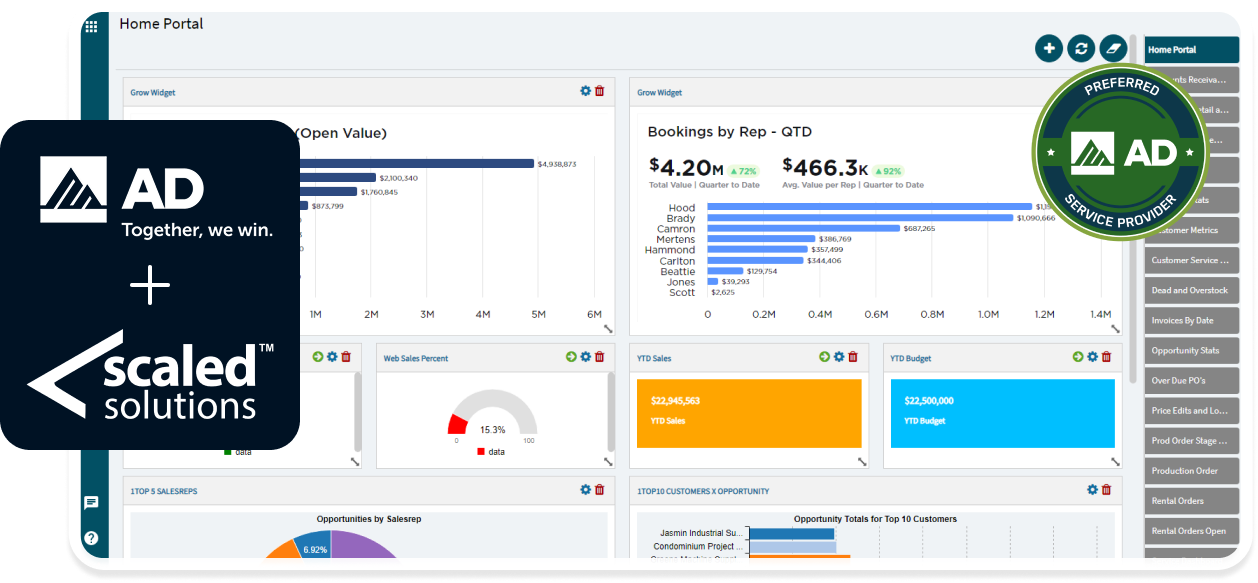1258x583 pixels.
Task: Open the chat messages icon in left bar
Action: click(91, 503)
